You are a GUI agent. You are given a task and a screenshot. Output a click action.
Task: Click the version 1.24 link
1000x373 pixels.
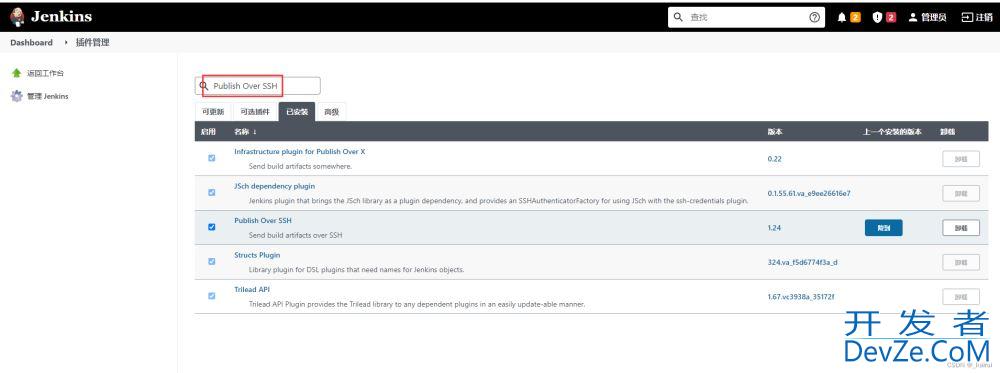tap(774, 228)
